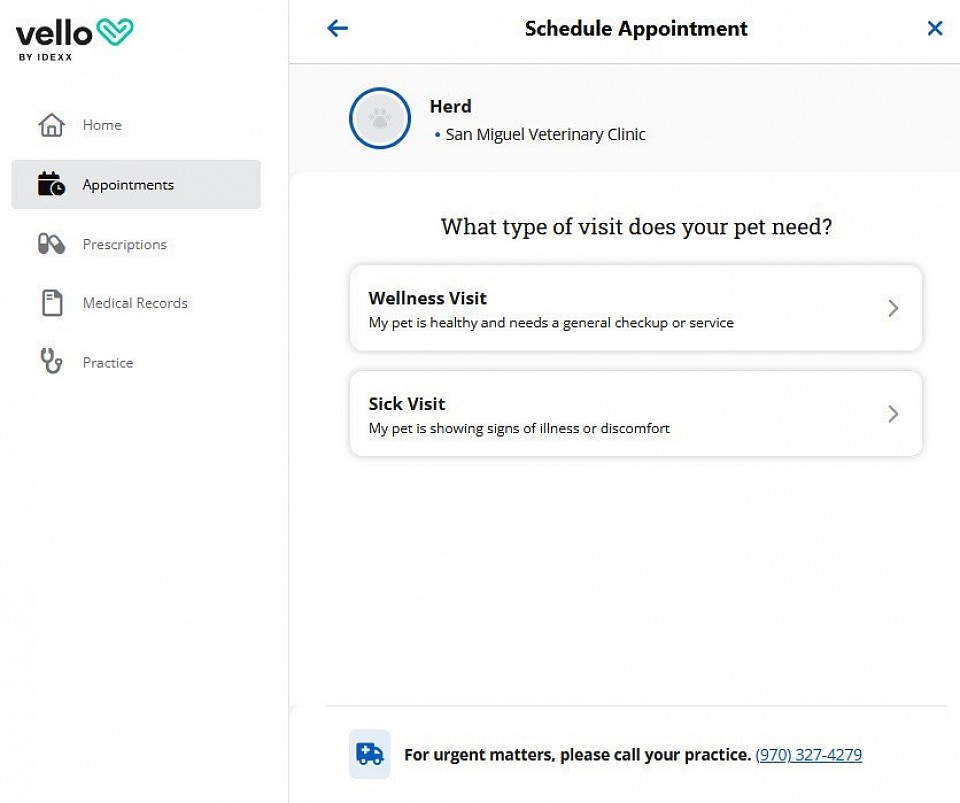Click Herd's paw avatar
This screenshot has width=960, height=803.
point(380,118)
